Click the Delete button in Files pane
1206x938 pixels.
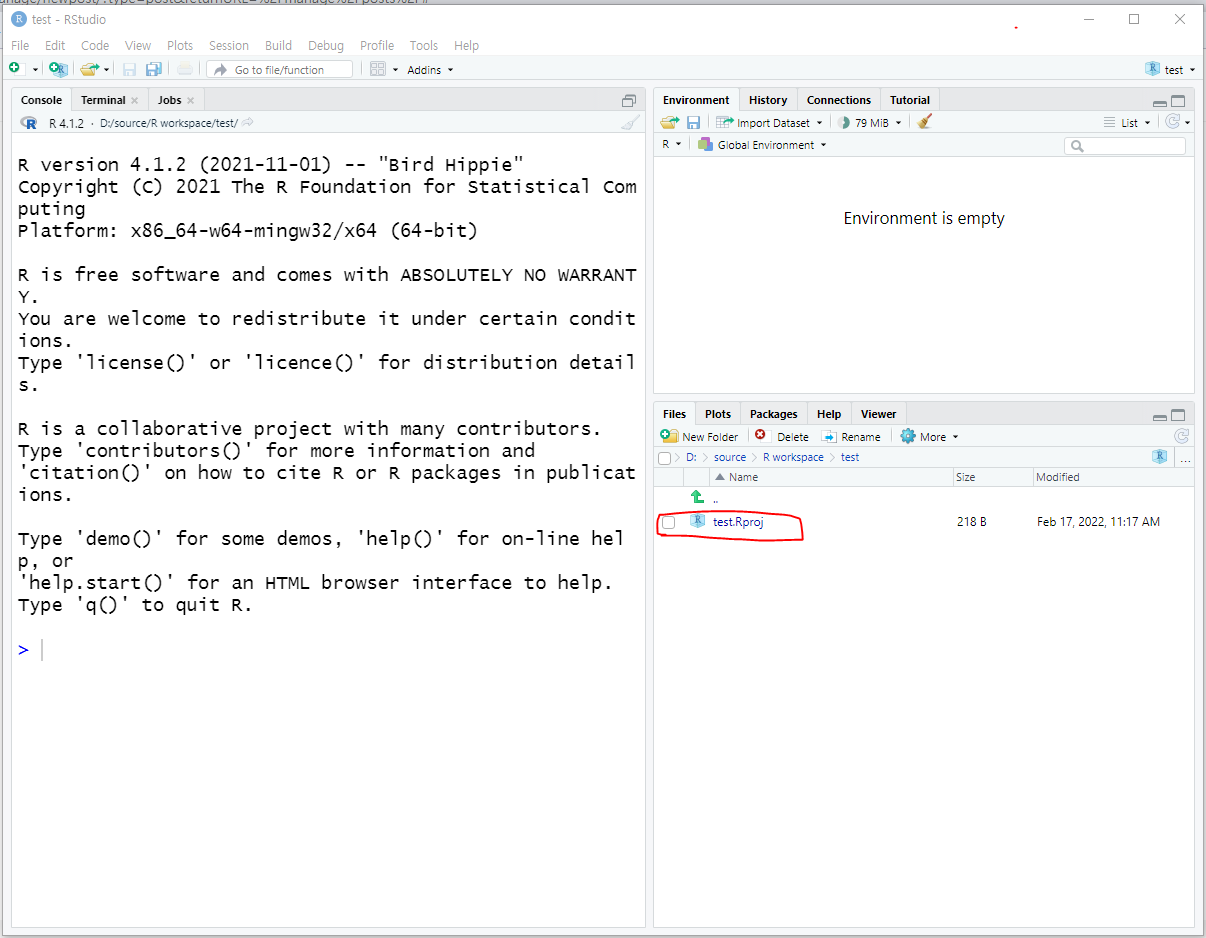click(x=782, y=436)
